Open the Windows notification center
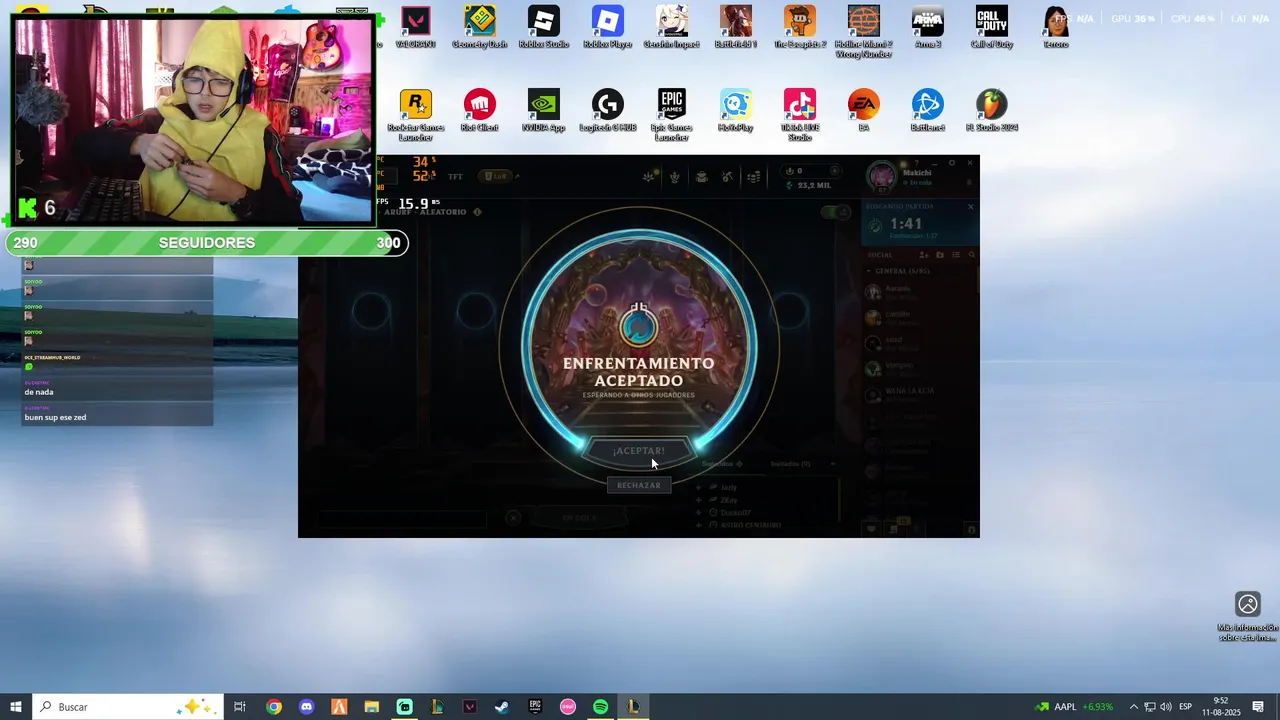This screenshot has width=1280, height=720. pos(1258,707)
